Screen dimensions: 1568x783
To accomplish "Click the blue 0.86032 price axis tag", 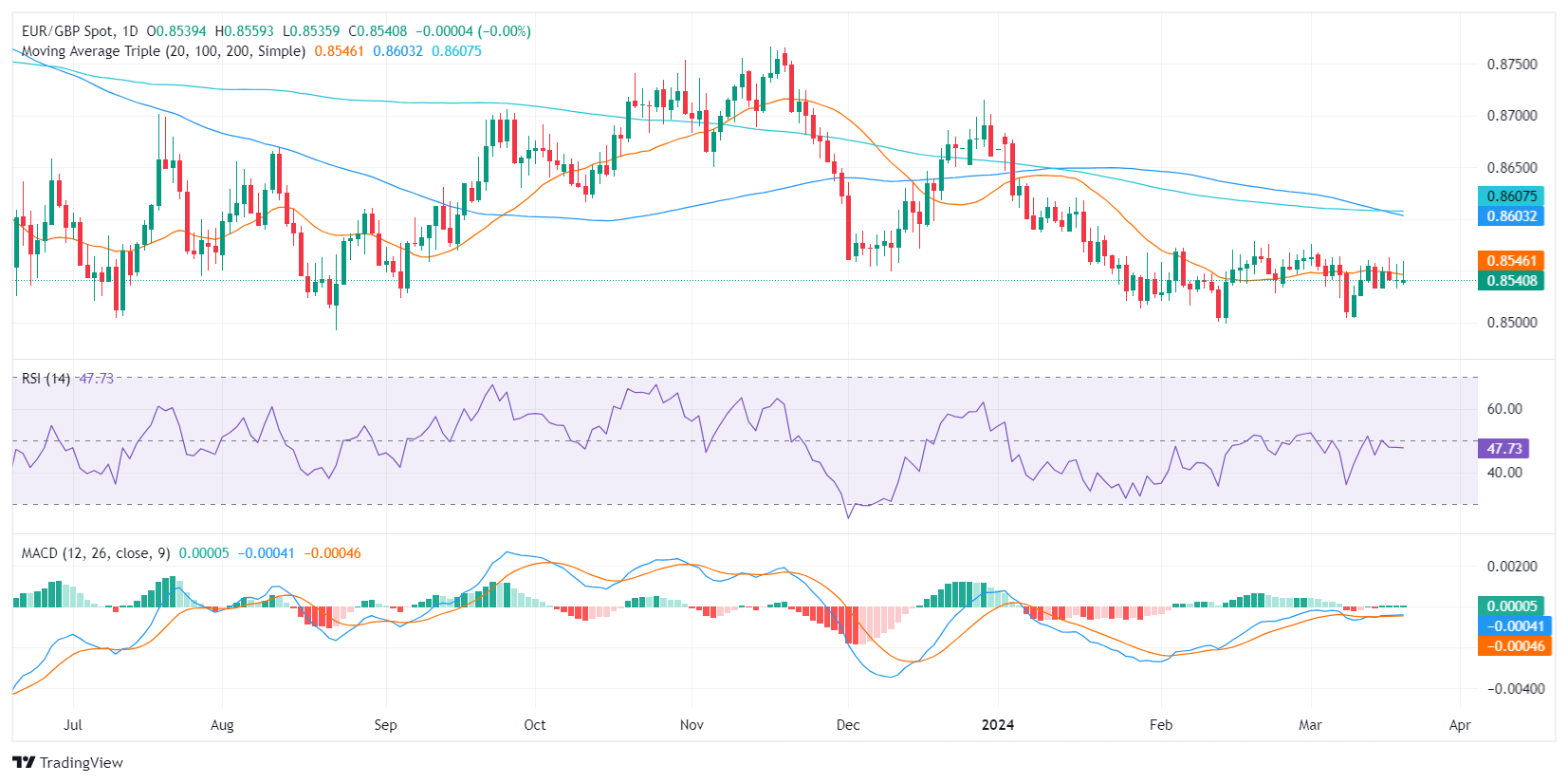I will pyautogui.click(x=1510, y=215).
